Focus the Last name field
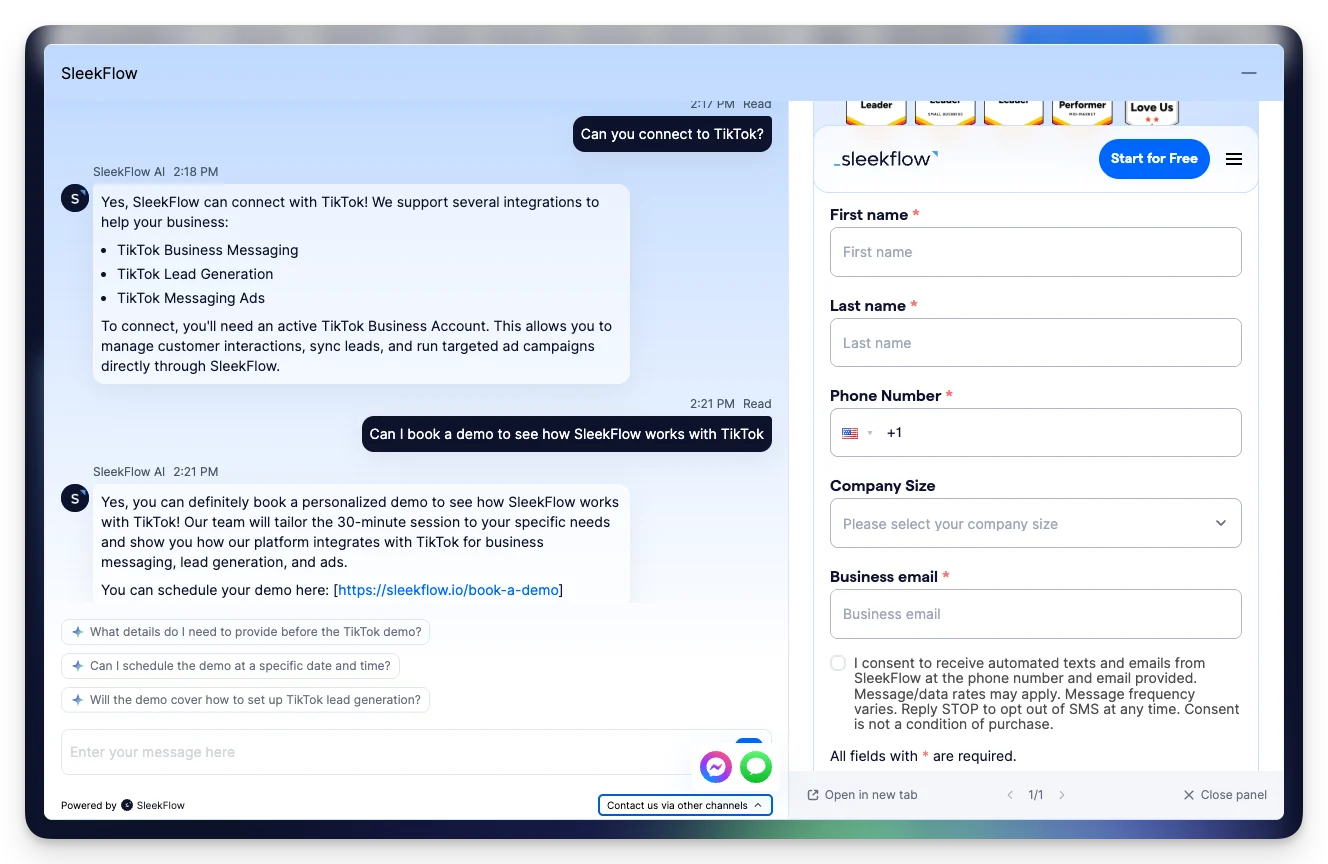1328x864 pixels. coord(1035,343)
